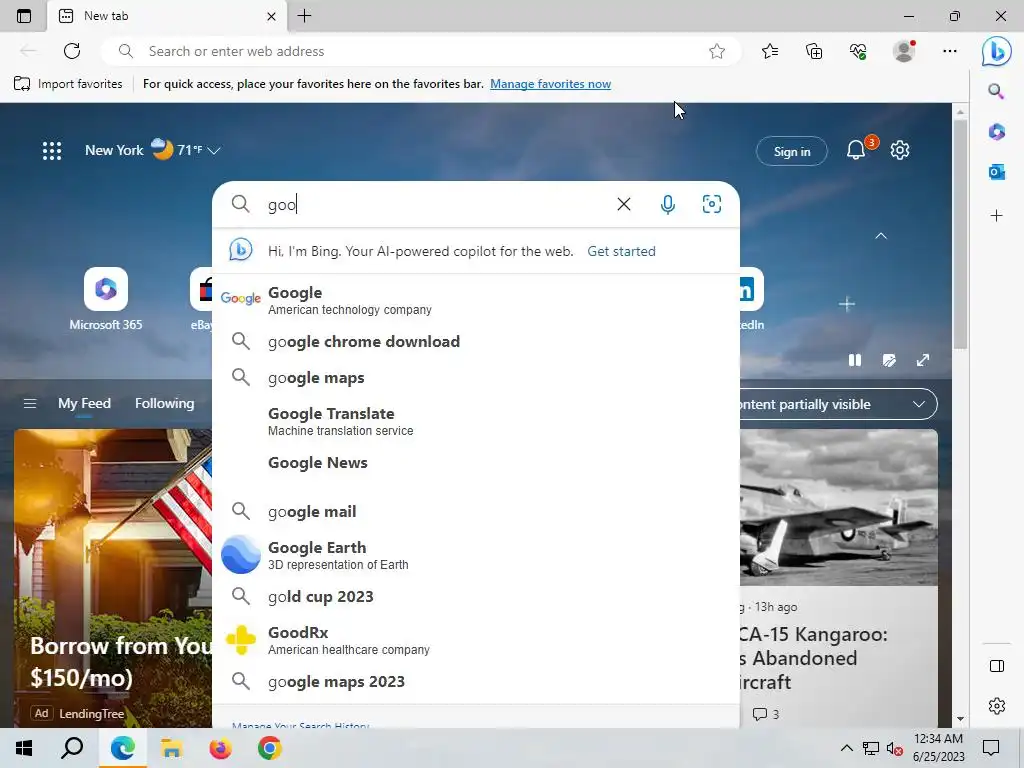Refresh the page
1024x768 pixels.
click(x=72, y=51)
